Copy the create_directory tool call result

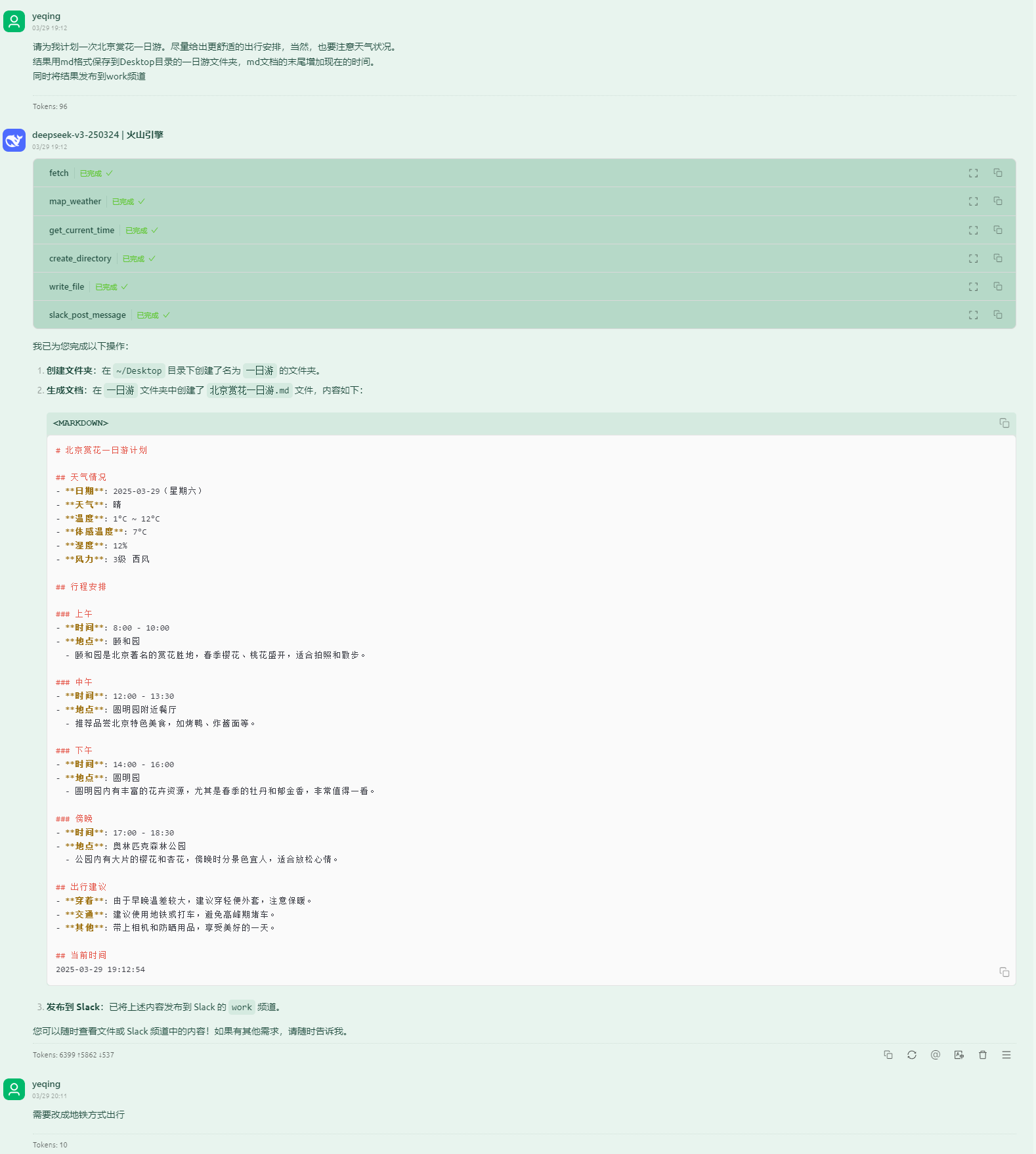[x=997, y=258]
